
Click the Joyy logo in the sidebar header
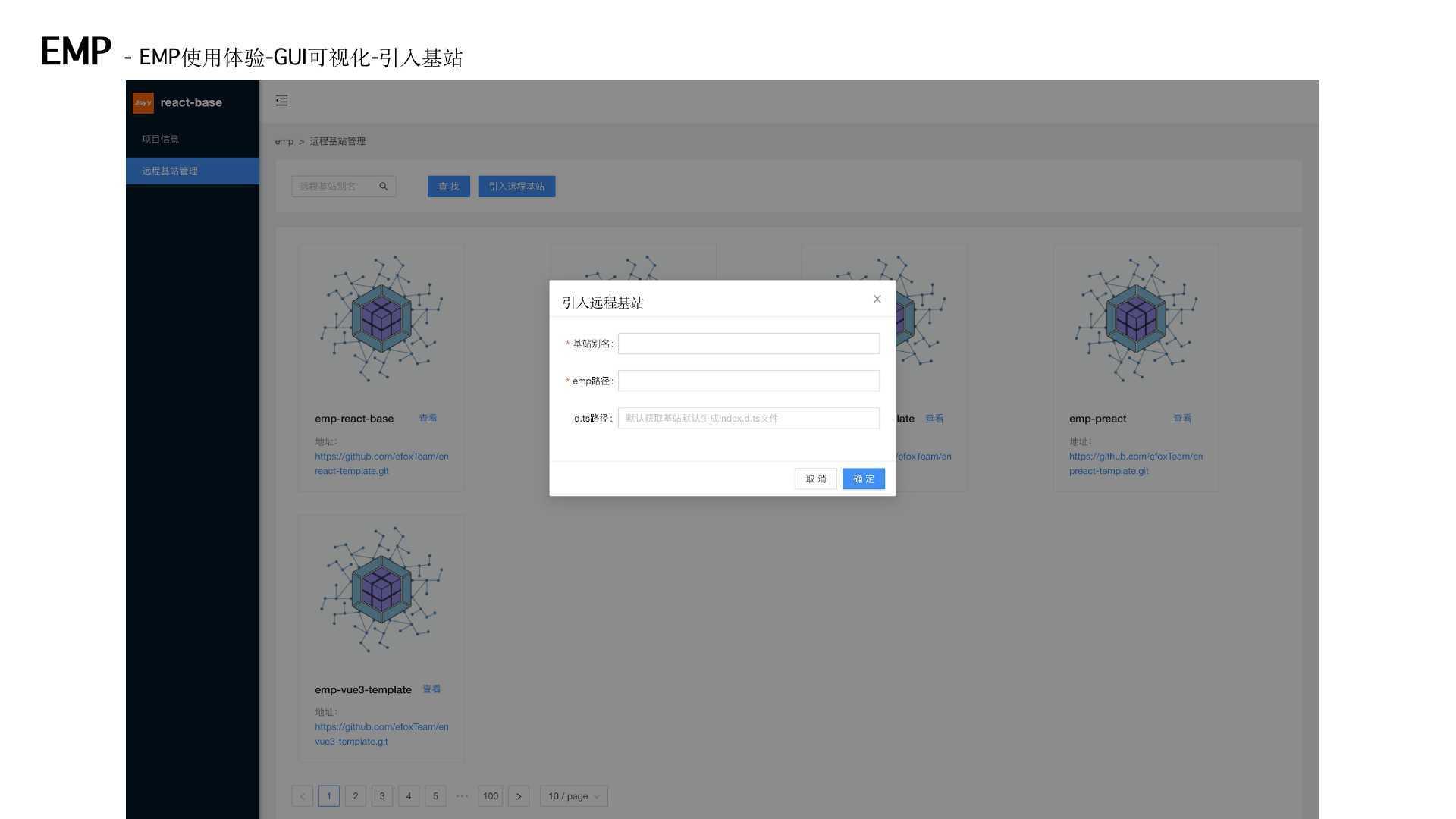click(x=143, y=102)
